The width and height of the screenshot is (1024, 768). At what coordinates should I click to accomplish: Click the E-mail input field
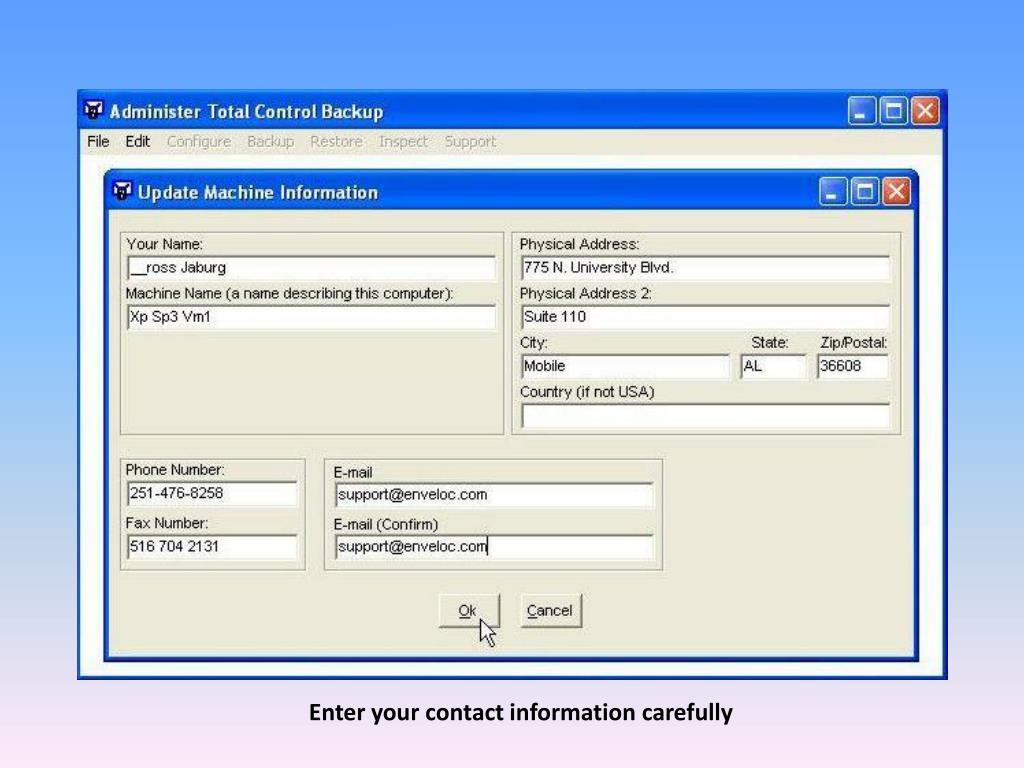click(x=494, y=495)
